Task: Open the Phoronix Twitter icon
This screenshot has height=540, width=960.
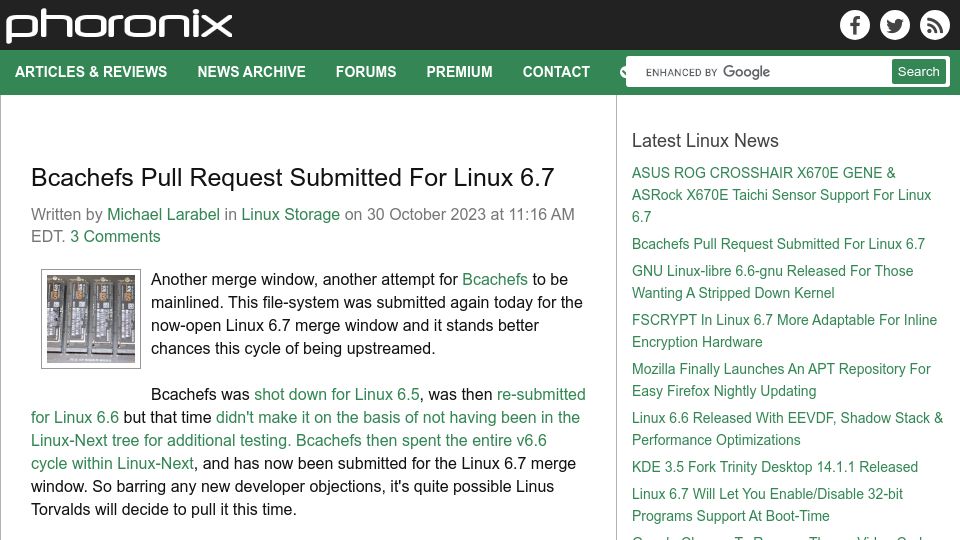Action: tap(894, 25)
